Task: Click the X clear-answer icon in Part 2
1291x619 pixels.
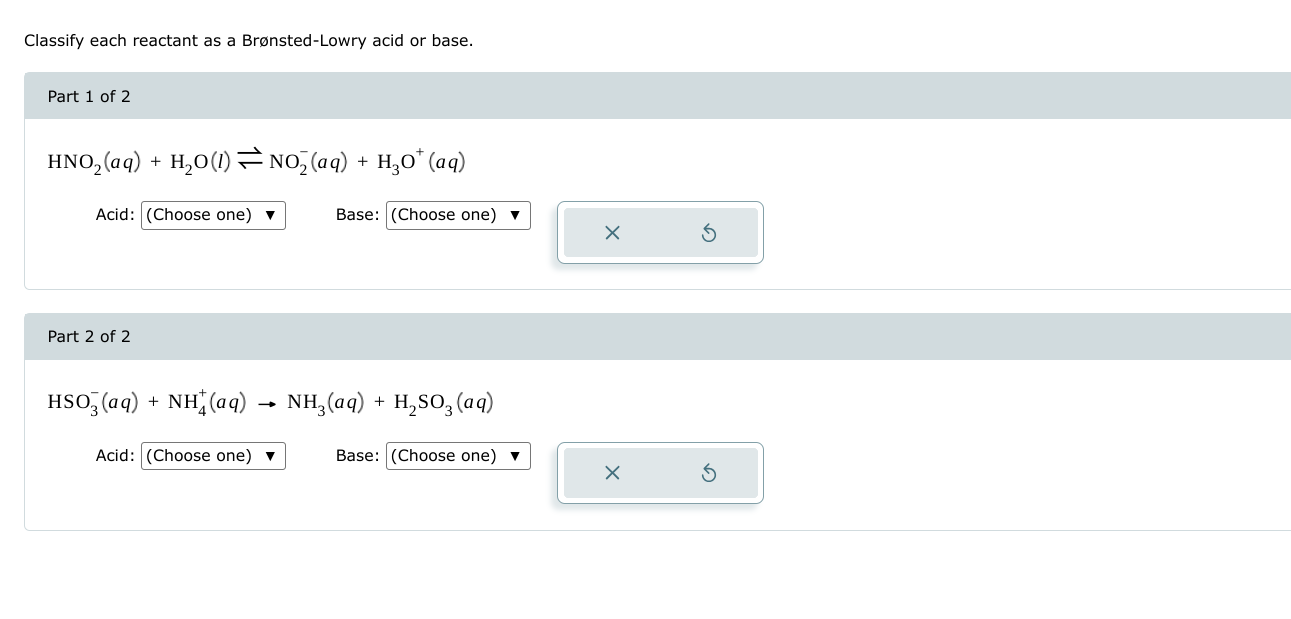Action: [x=613, y=473]
